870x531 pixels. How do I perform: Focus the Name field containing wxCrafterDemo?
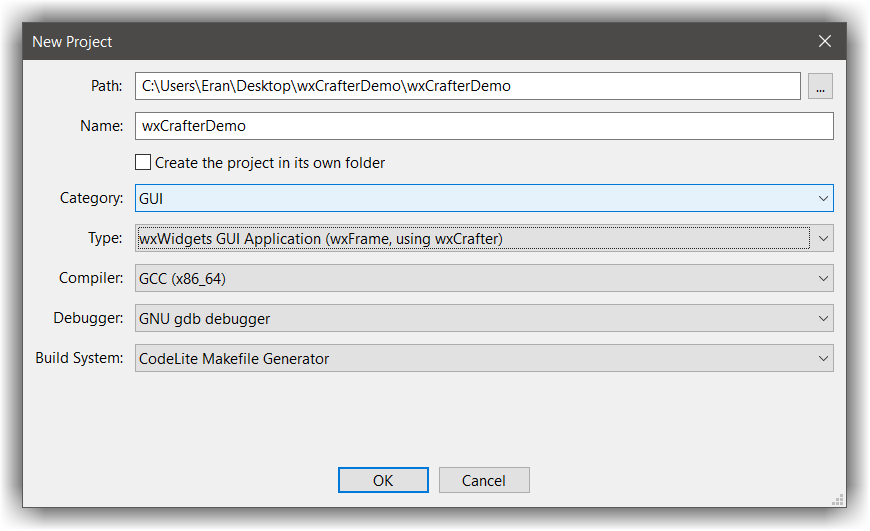[x=484, y=126]
